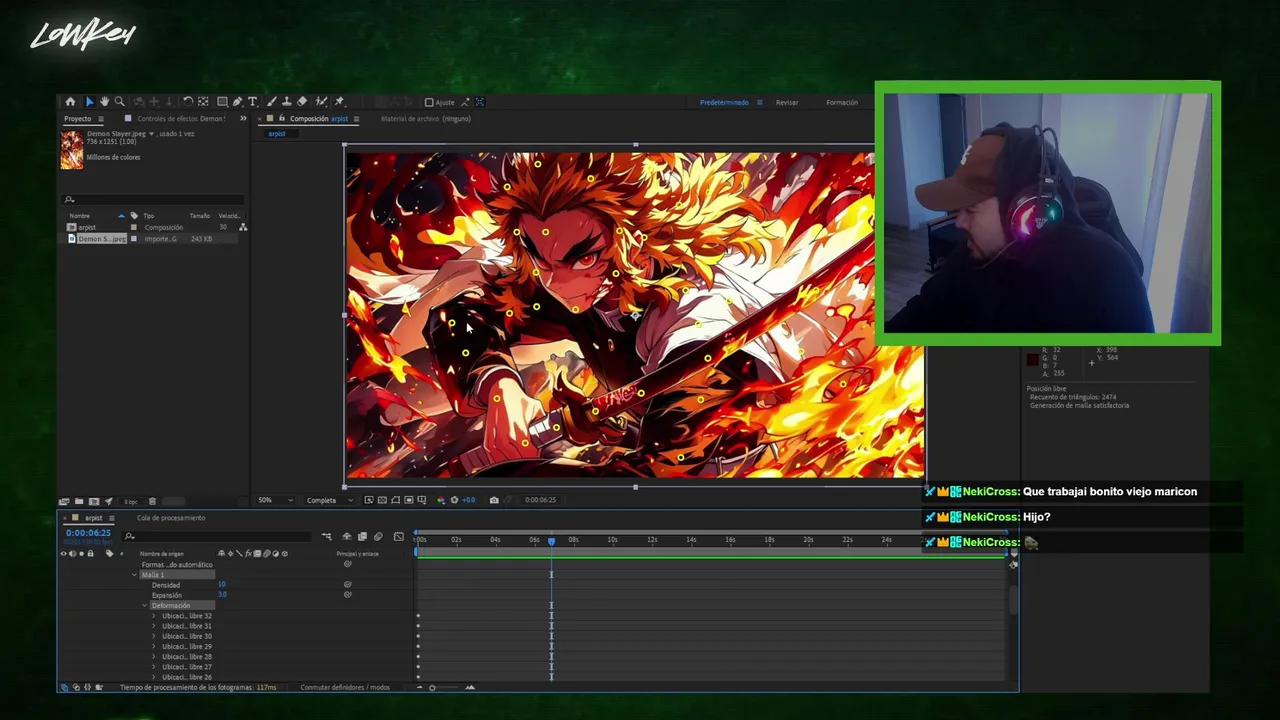1280x720 pixels.
Task: Open the Cola de procesamiento tab
Action: (171, 518)
